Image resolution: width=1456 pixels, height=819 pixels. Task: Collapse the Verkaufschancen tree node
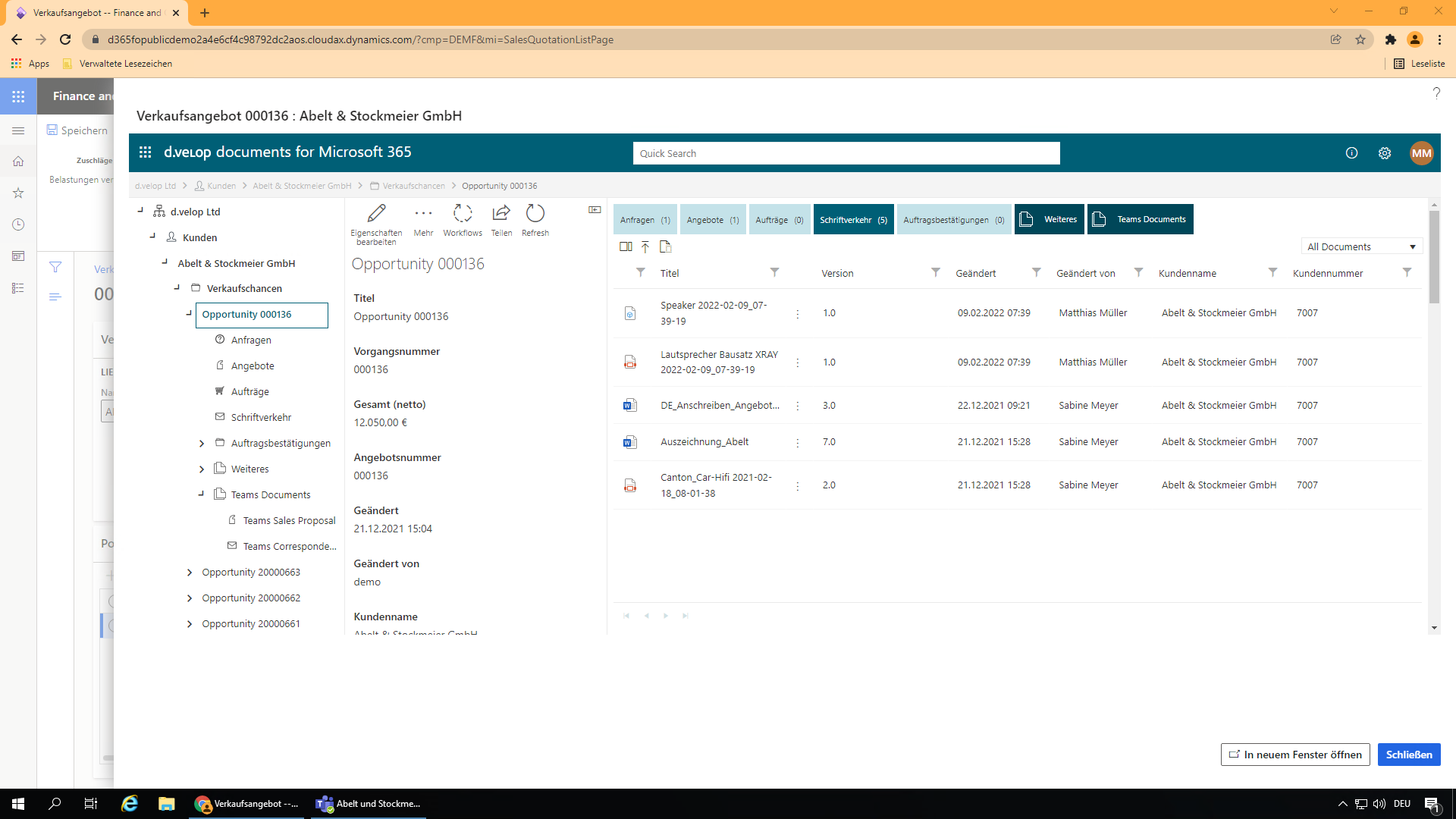tap(177, 287)
